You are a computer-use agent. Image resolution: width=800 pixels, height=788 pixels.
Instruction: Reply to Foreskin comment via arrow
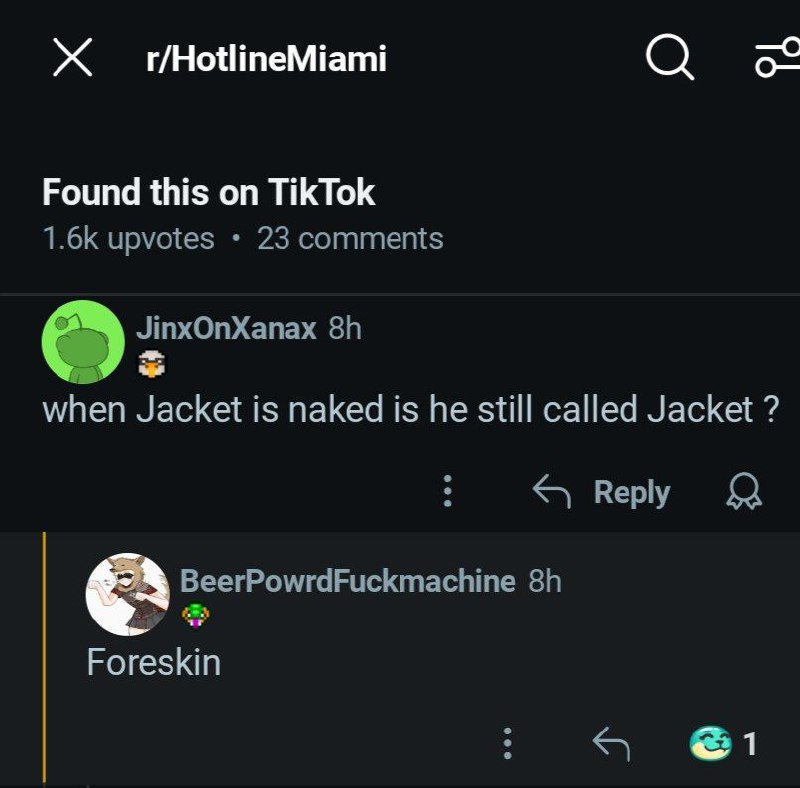point(611,744)
